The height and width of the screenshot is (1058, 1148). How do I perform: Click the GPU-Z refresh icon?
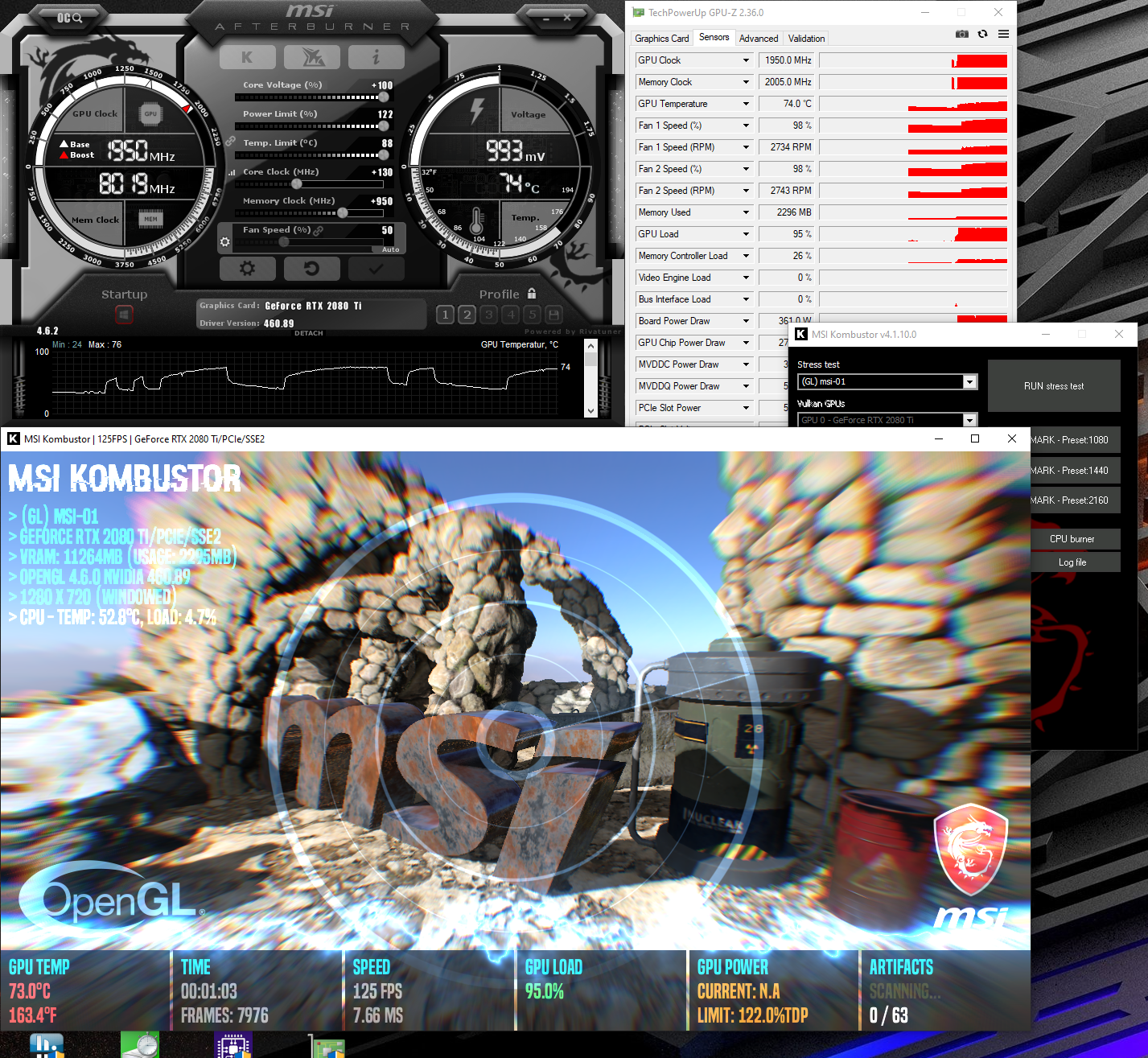[982, 34]
